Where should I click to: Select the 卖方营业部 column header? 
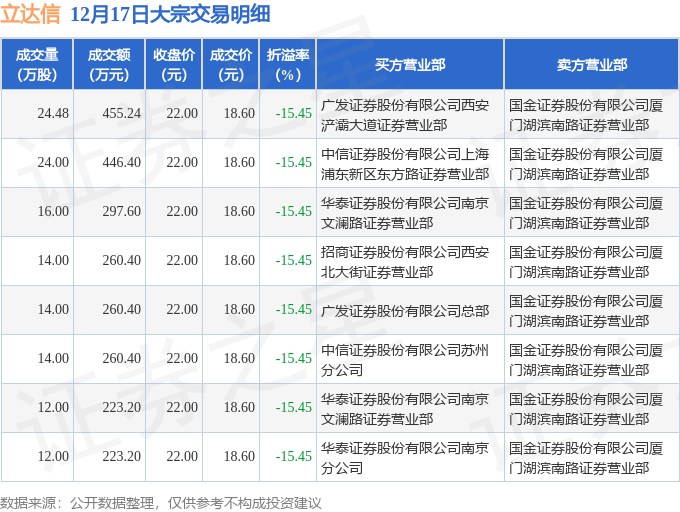(x=592, y=65)
